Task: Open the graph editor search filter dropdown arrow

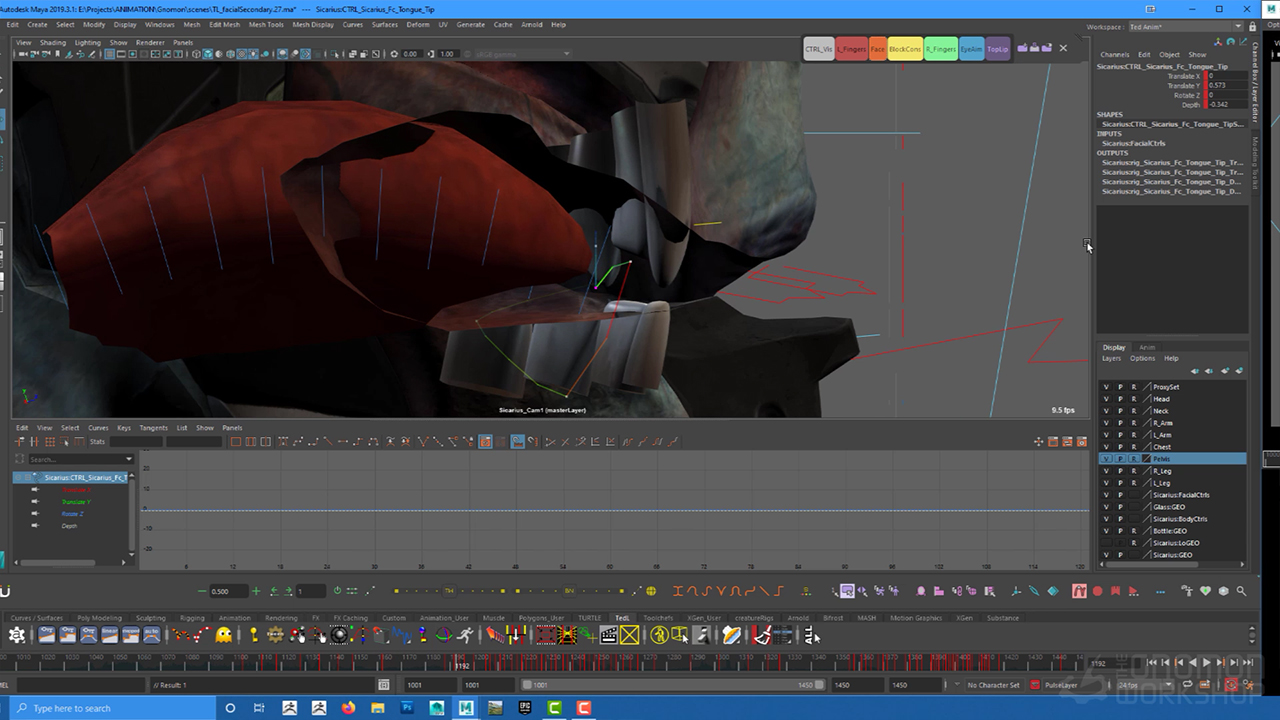Action: [x=129, y=459]
